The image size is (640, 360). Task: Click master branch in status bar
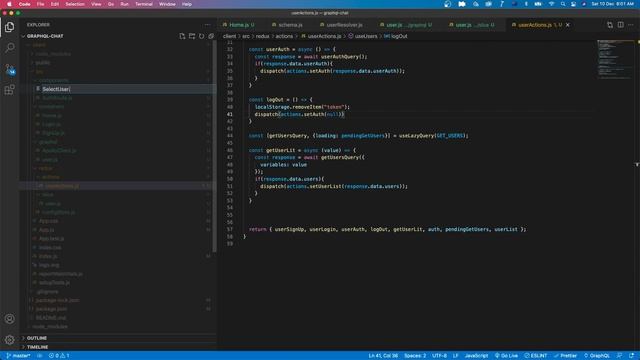(x=18, y=356)
